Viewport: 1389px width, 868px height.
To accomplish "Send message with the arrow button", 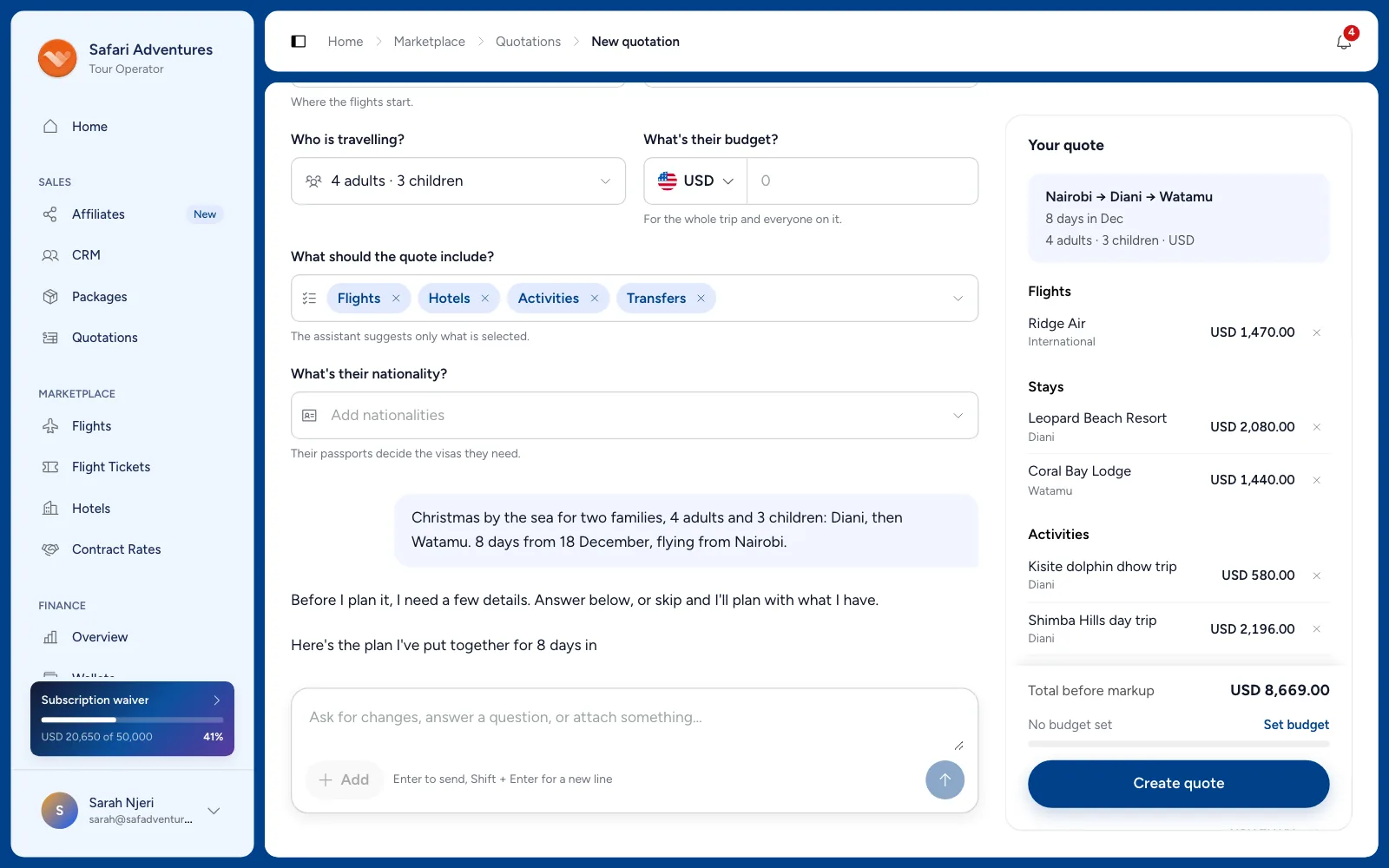I will [945, 779].
